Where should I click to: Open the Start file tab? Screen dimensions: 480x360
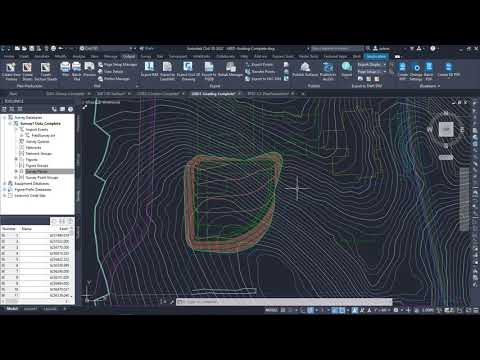[13, 94]
